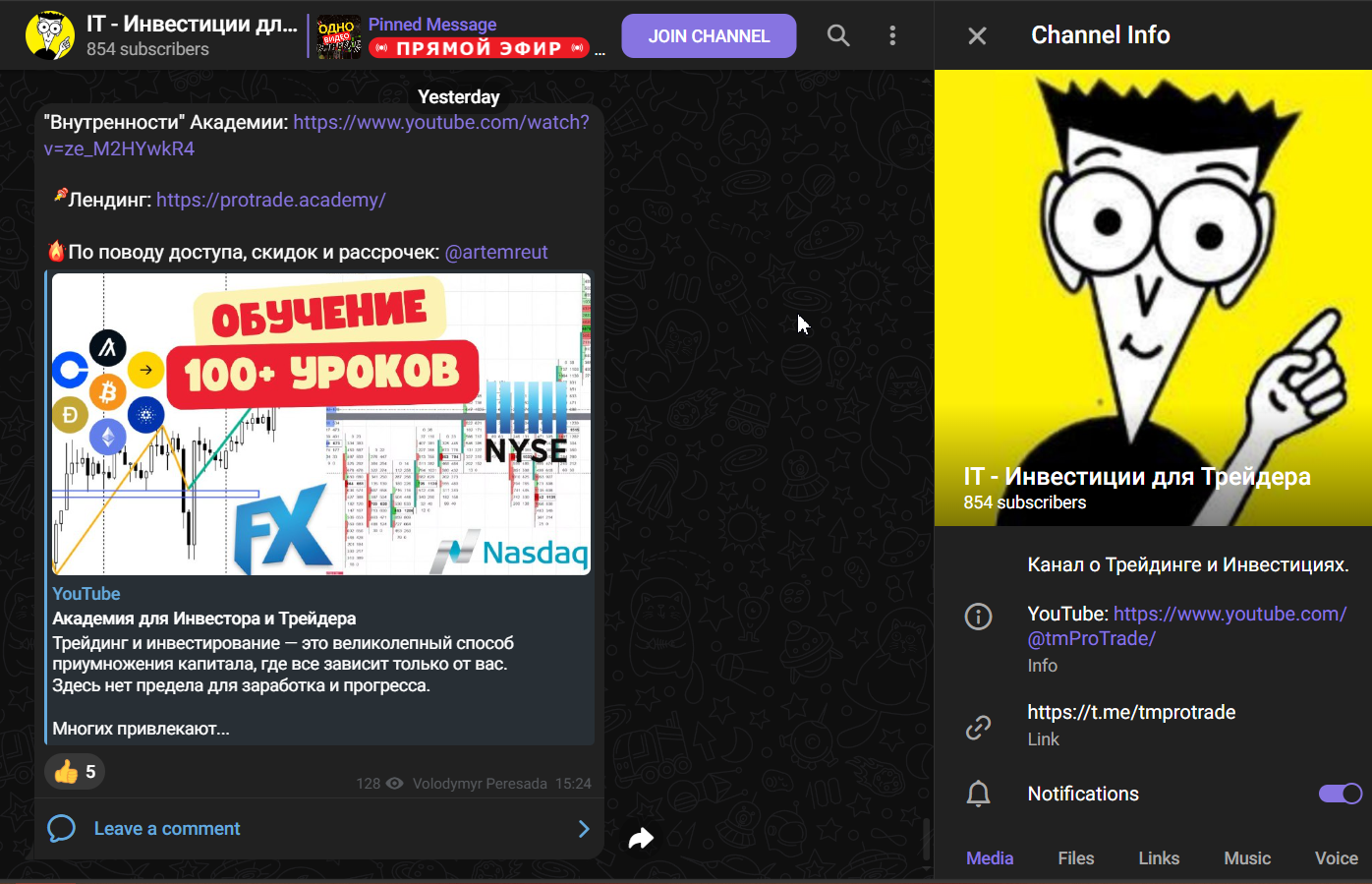This screenshot has width=1372, height=884.
Task: Click the chat scrollbar thumb
Action: (x=926, y=840)
